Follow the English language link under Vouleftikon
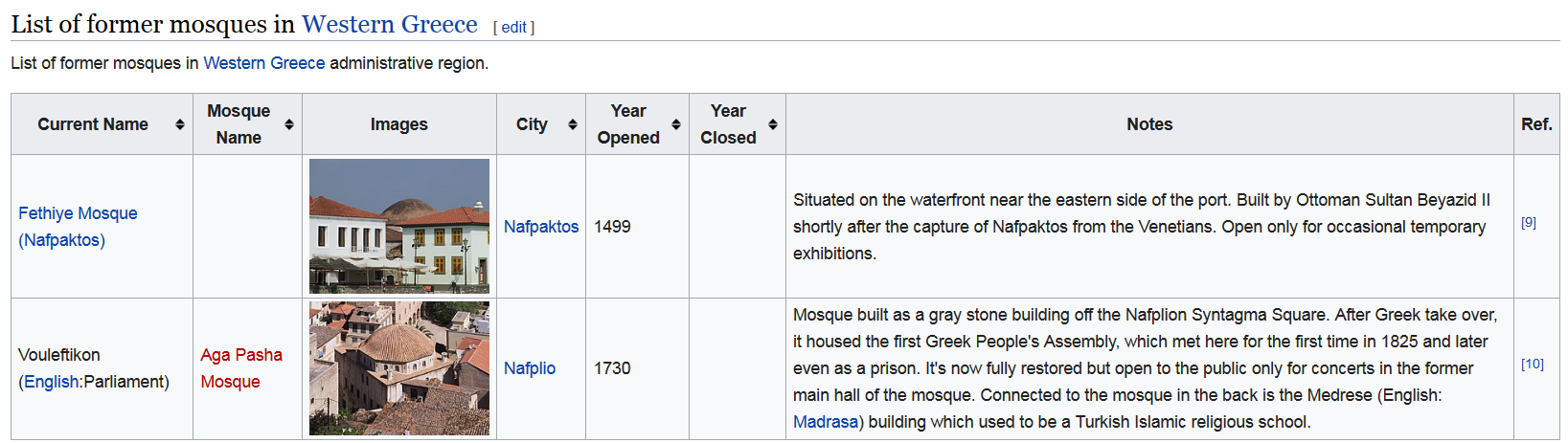Screen dimensions: 1568x443 tap(52, 382)
